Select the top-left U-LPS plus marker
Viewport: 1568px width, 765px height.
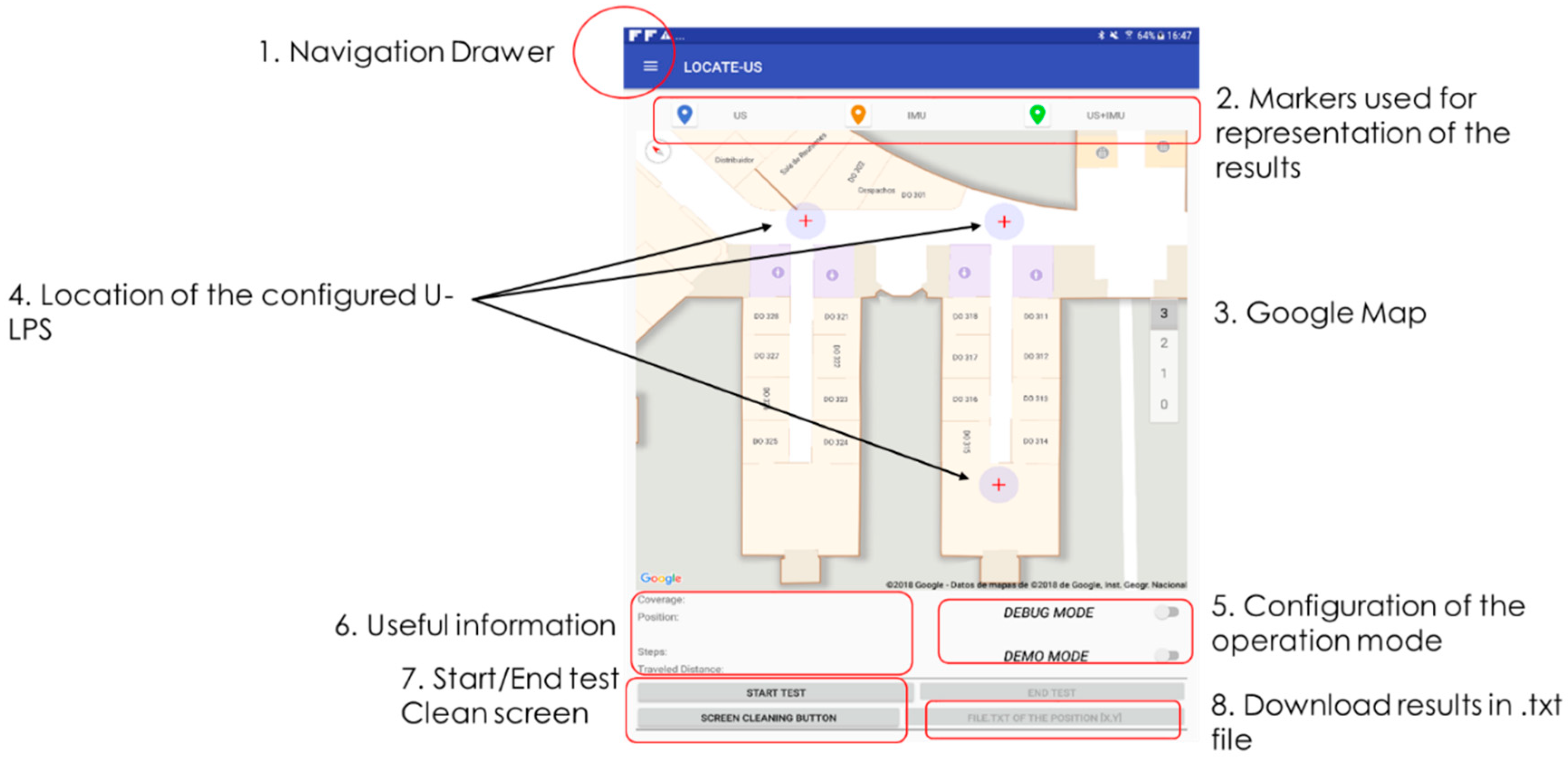pos(805,221)
